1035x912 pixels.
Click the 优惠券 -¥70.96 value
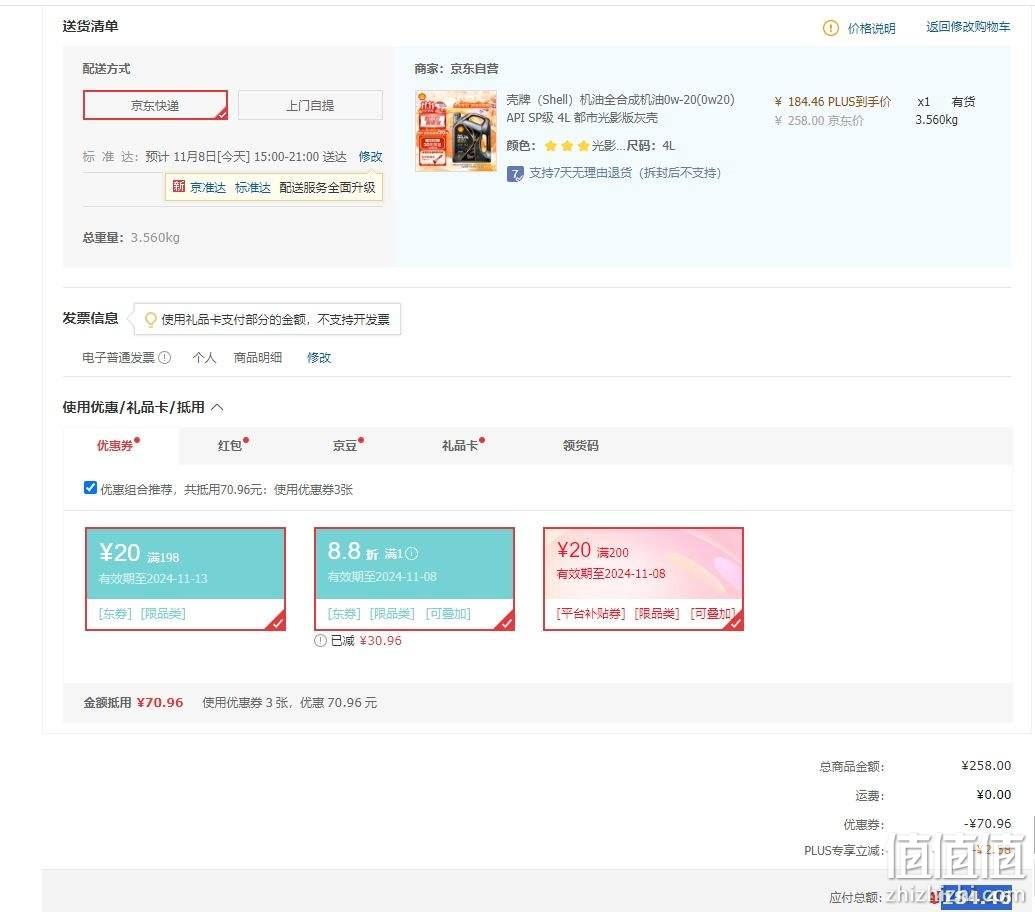(x=987, y=824)
